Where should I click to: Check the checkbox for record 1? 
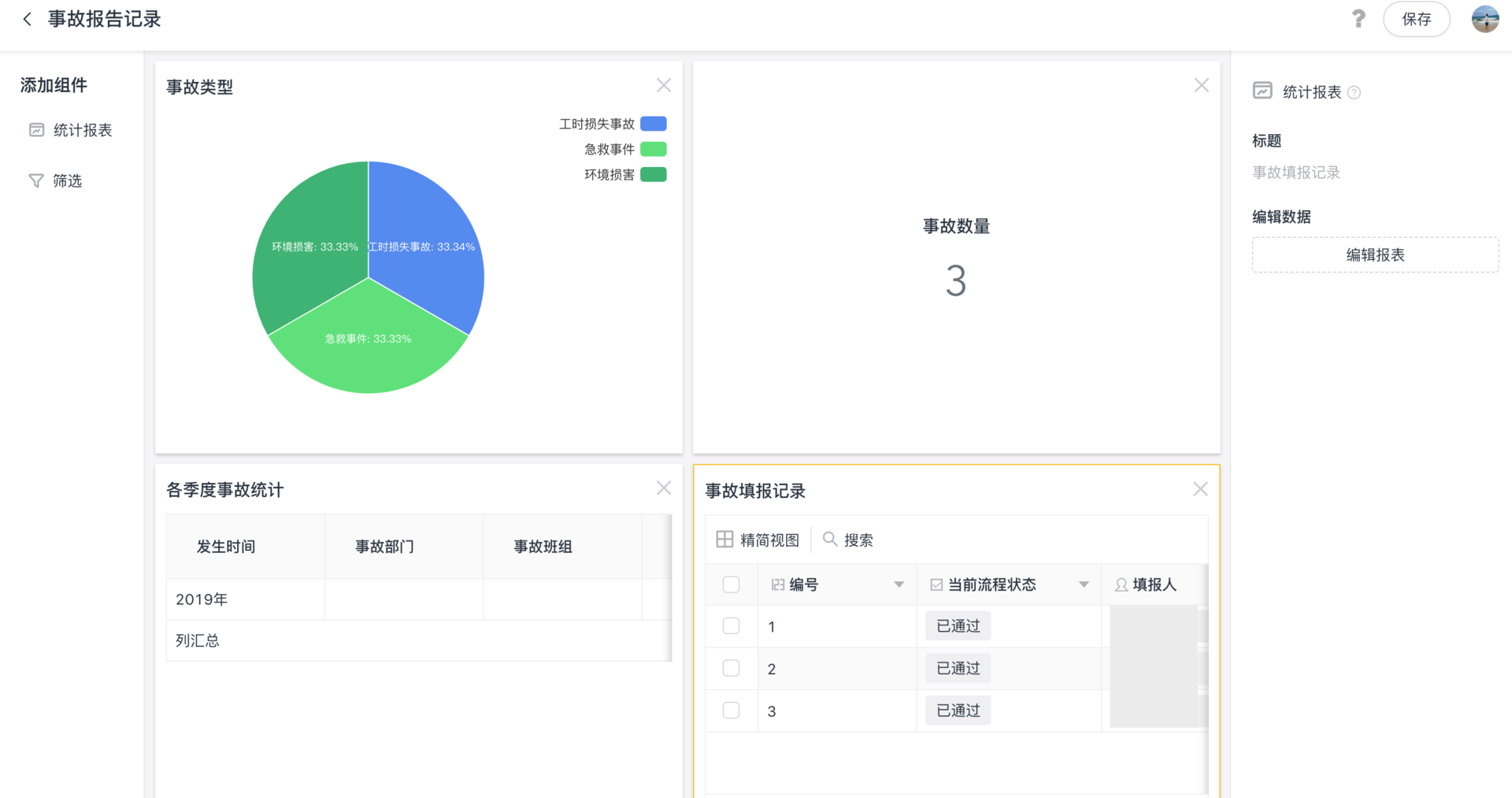point(731,626)
